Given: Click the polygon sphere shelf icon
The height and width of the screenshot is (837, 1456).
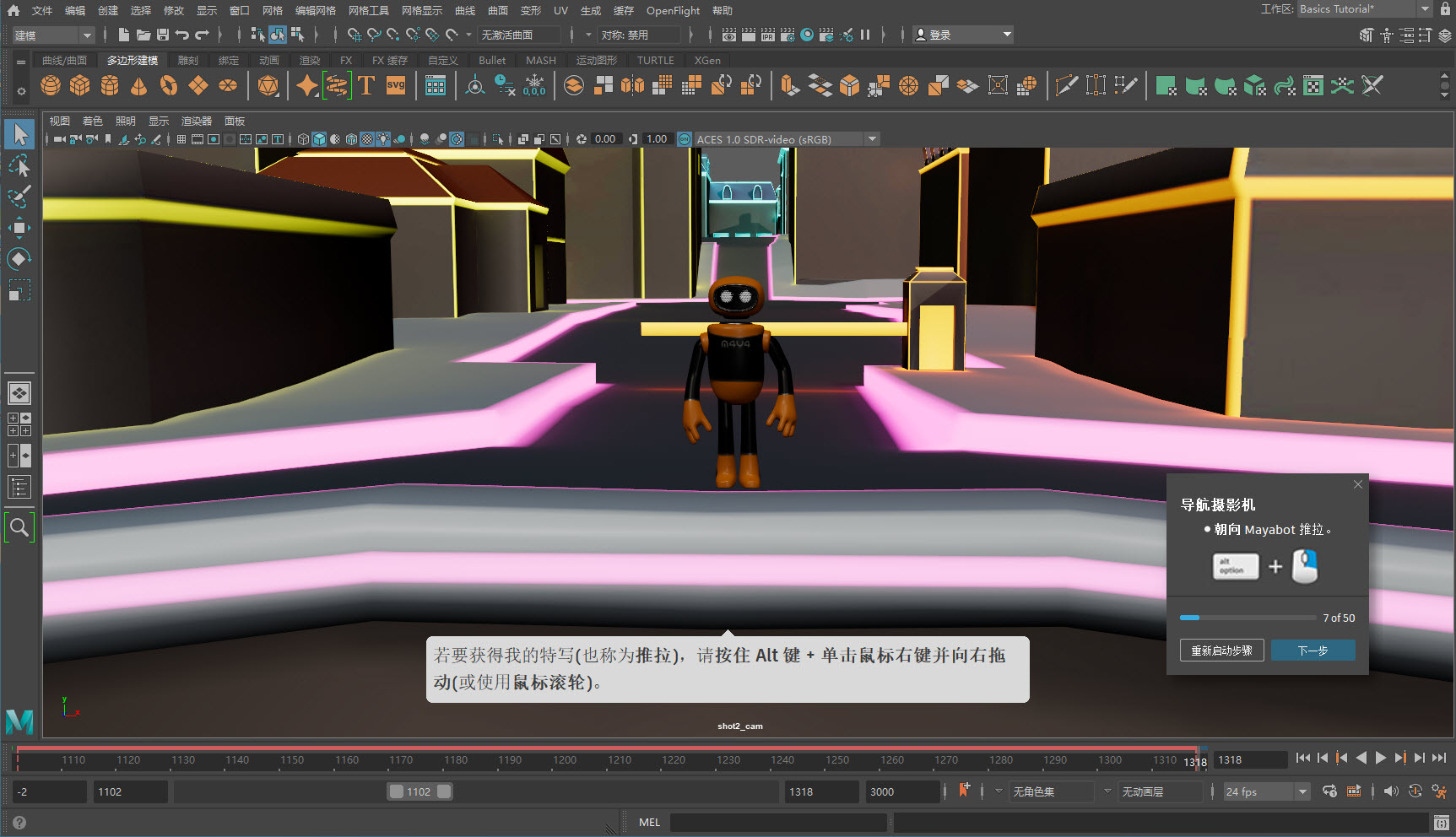Looking at the screenshot, I should (51, 85).
